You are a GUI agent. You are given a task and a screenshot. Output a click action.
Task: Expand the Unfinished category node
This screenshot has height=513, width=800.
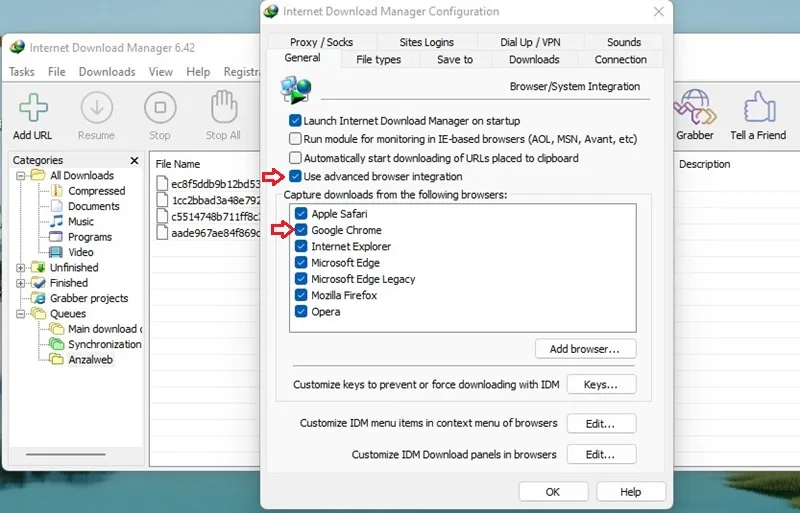pyautogui.click(x=20, y=267)
